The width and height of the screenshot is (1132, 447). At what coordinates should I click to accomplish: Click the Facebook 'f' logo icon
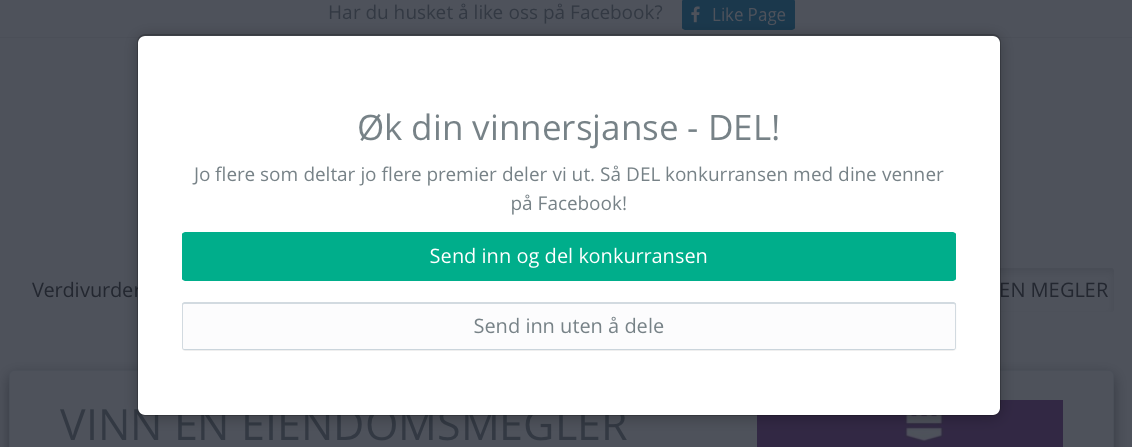click(695, 14)
